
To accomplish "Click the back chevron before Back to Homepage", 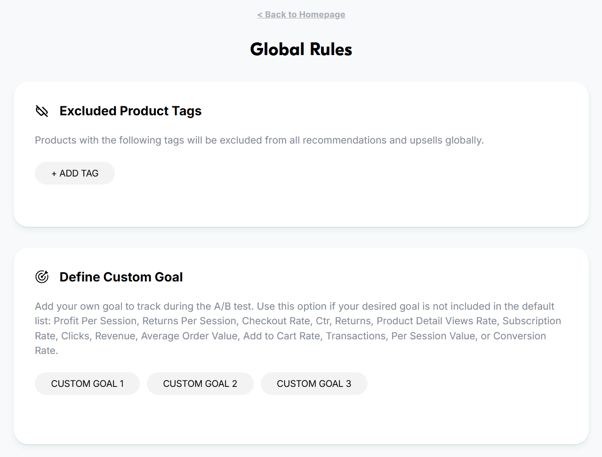I will pyautogui.click(x=260, y=15).
